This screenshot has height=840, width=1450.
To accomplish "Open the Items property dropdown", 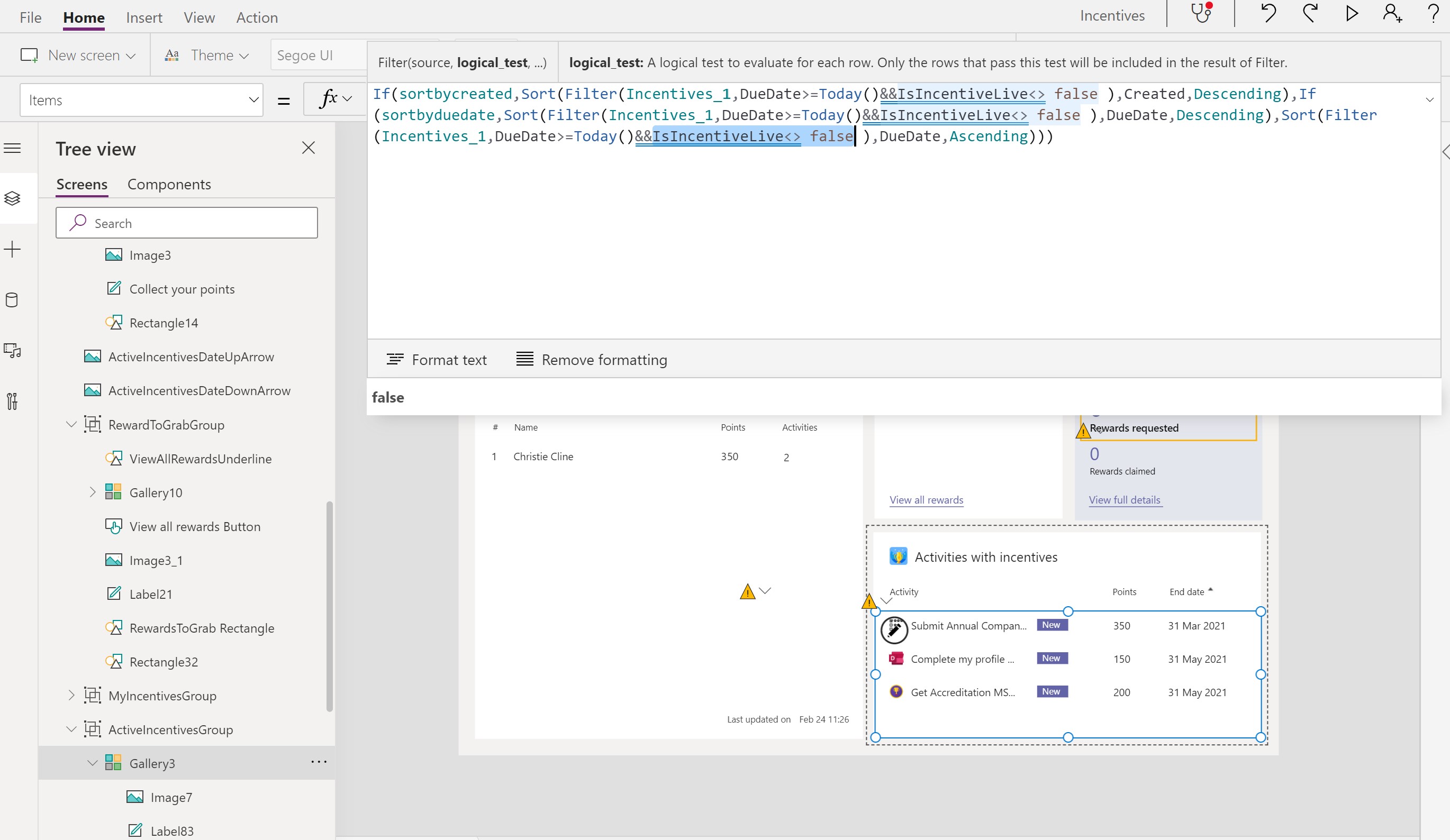I will (253, 100).
